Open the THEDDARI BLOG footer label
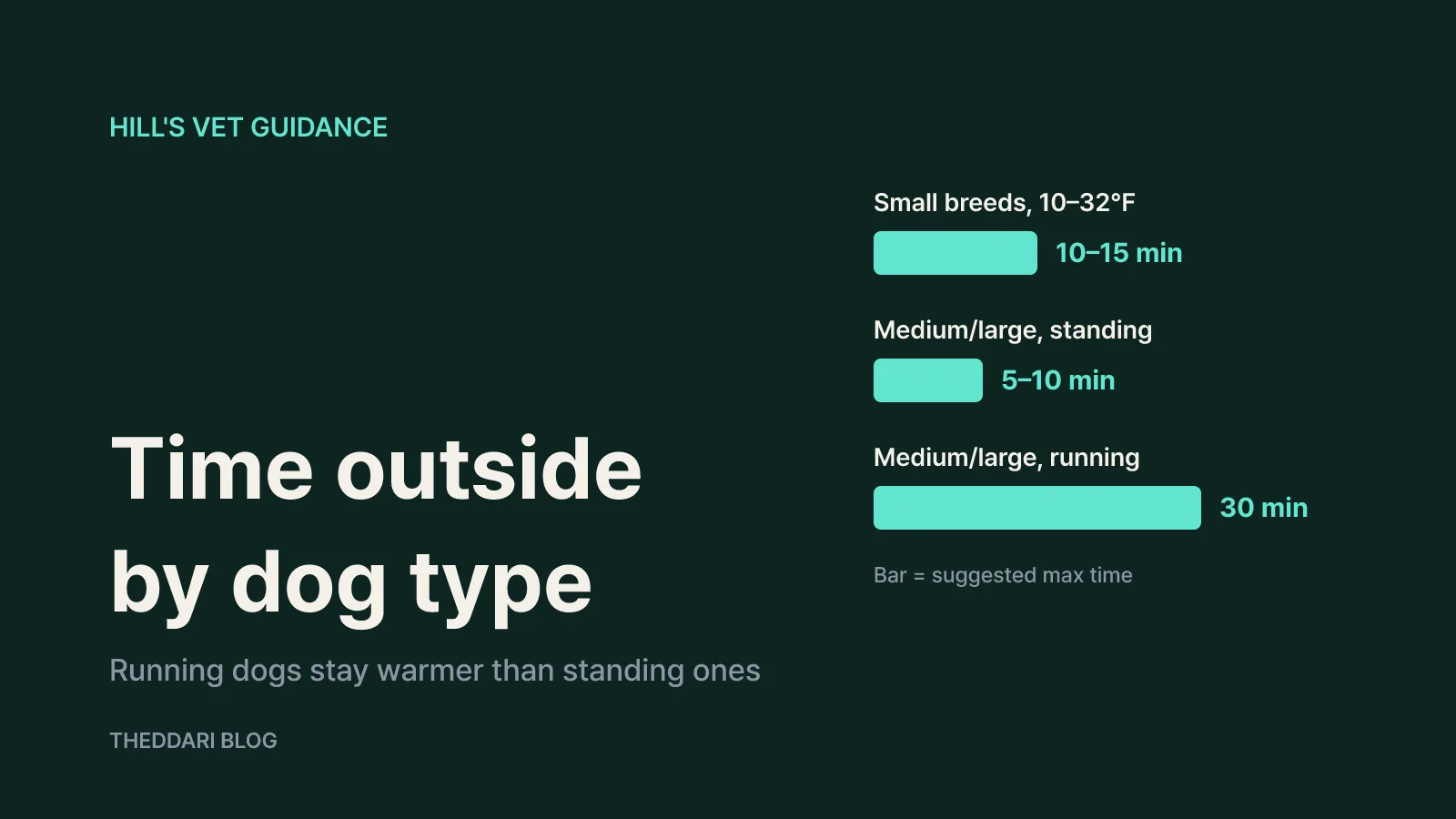 193,741
